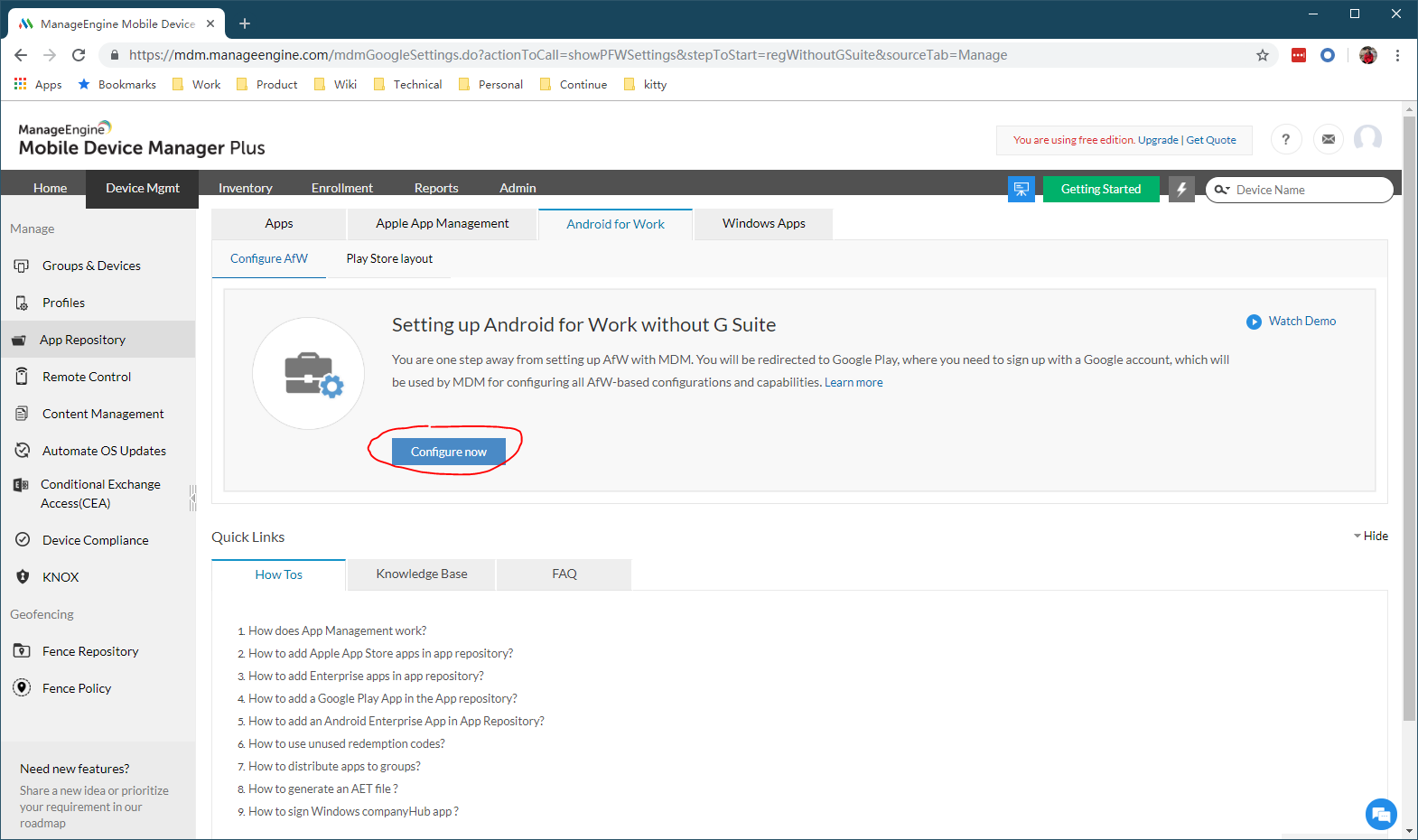
Task: Open 'How does App Management work?' link
Action: [337, 630]
